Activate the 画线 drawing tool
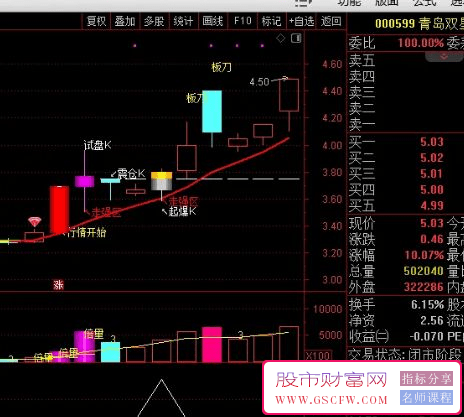 [213, 21]
